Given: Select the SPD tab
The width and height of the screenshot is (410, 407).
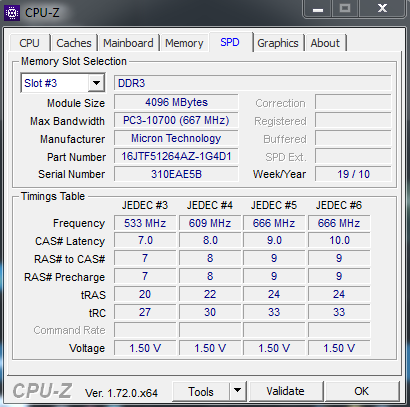Looking at the screenshot, I should (x=230, y=42).
